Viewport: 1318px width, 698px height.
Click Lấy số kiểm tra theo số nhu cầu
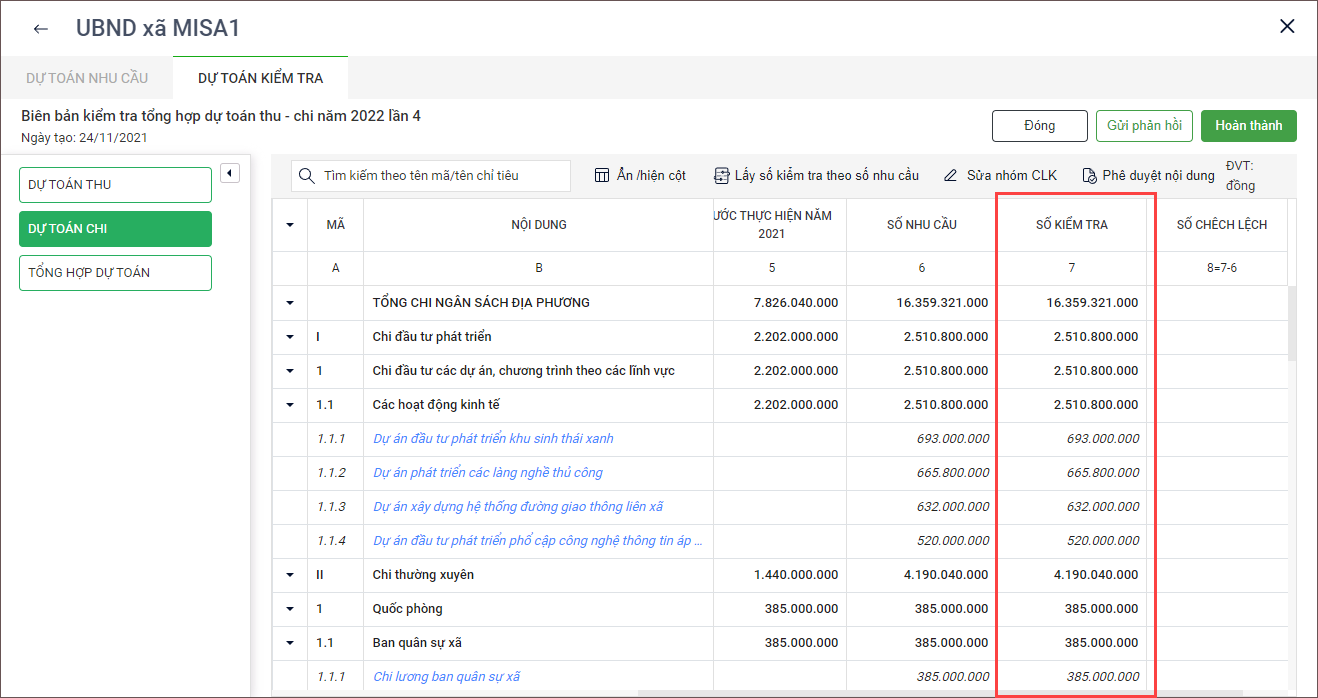816,176
